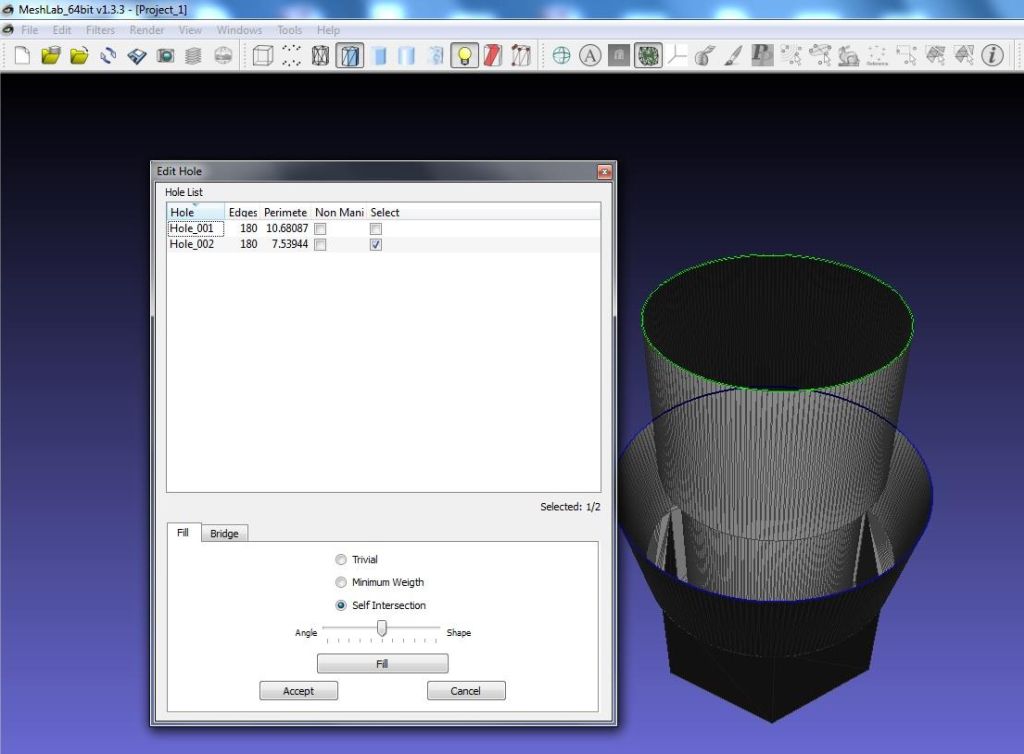The height and width of the screenshot is (754, 1024).
Task: Choose the Trivial fill option
Action: (x=342, y=560)
